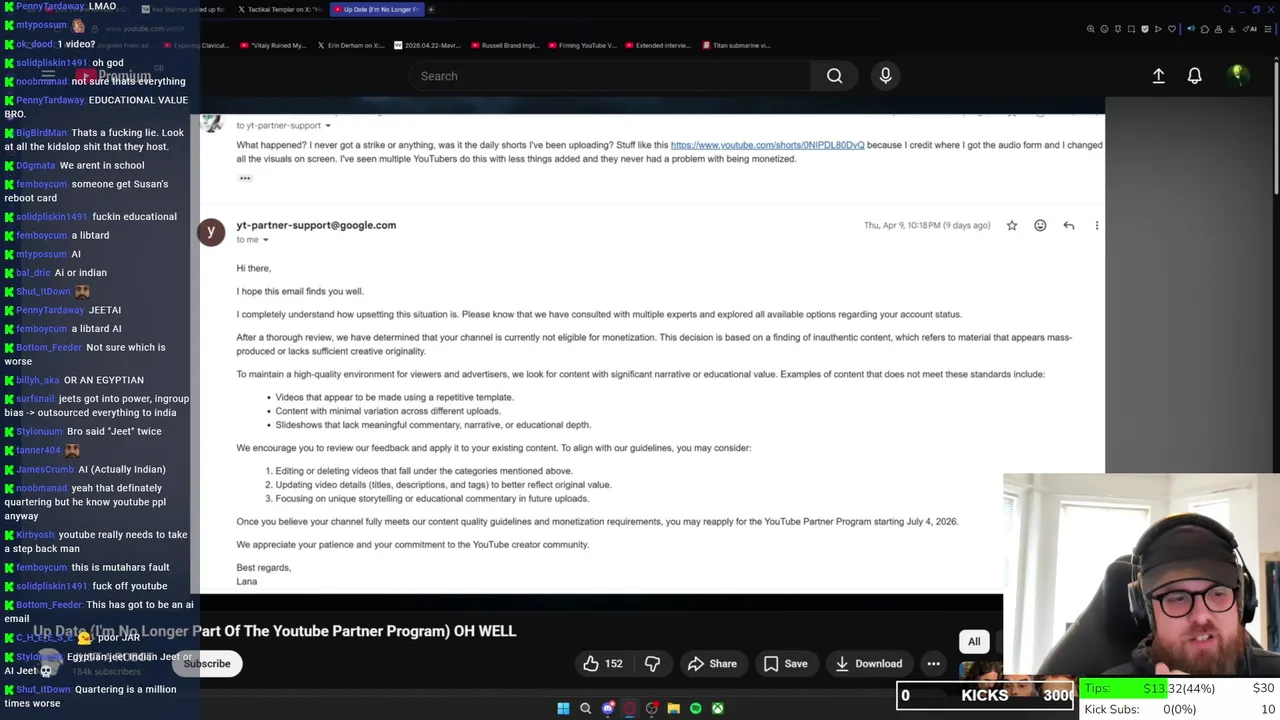The image size is (1280, 720).
Task: Open the 'Titan submarine vi...' bookmark
Action: pos(737,45)
